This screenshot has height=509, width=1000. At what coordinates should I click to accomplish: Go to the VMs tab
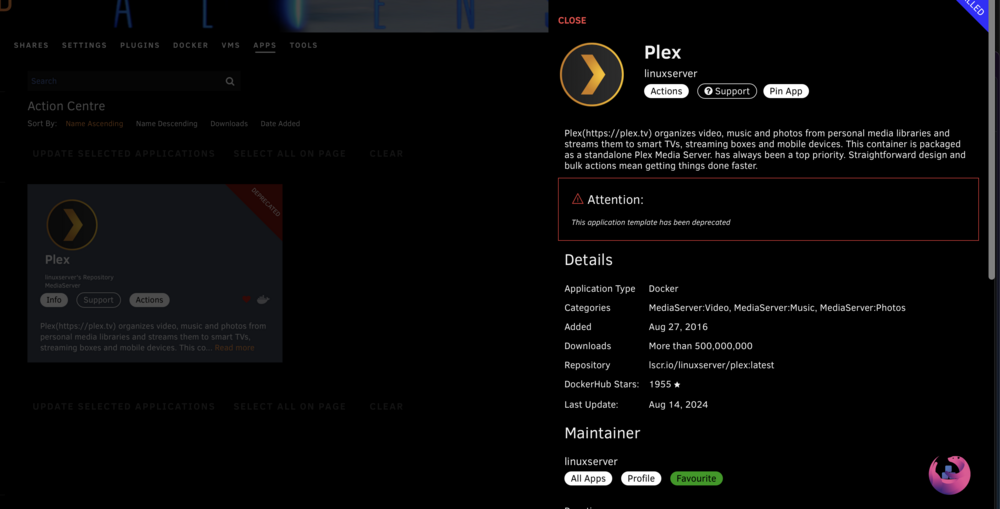point(231,45)
